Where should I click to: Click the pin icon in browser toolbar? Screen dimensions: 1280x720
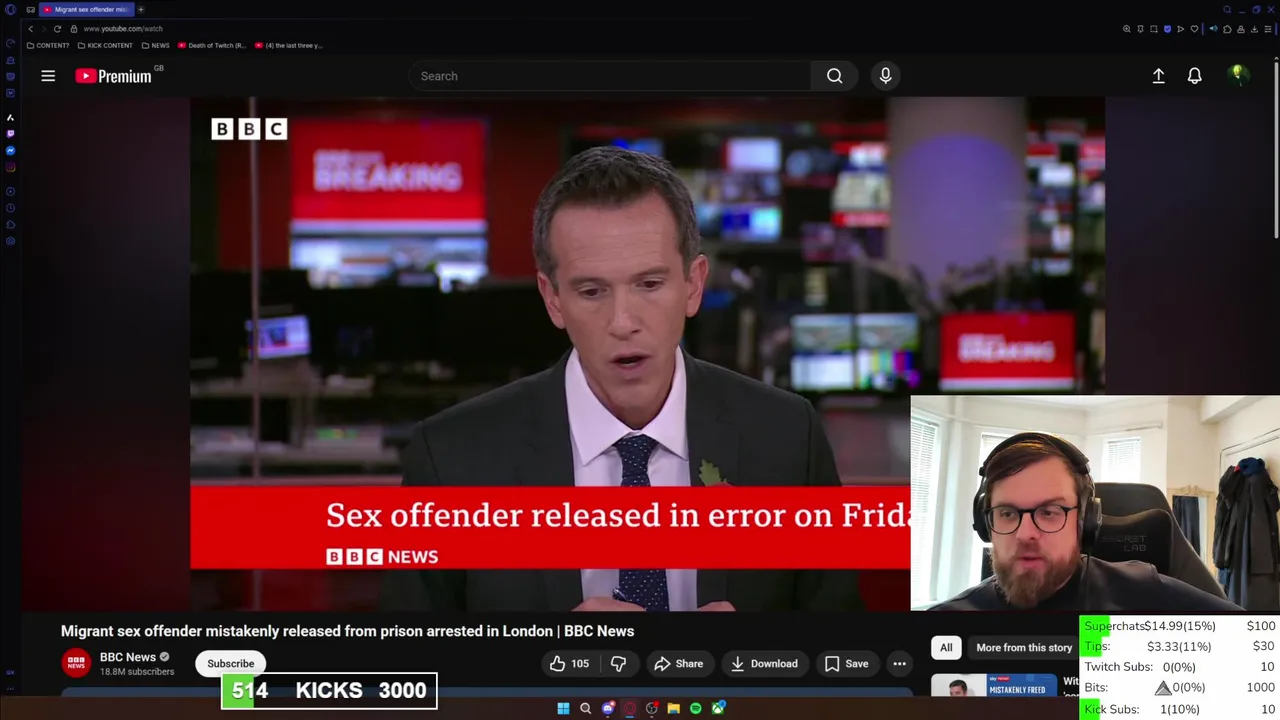(1140, 29)
